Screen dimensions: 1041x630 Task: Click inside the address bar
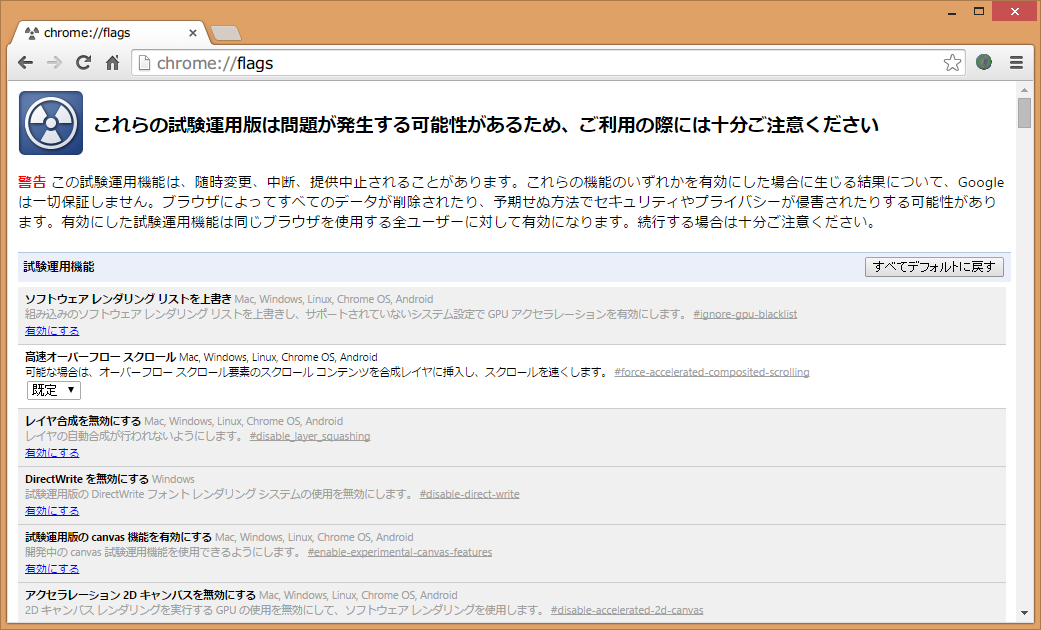(x=400, y=62)
